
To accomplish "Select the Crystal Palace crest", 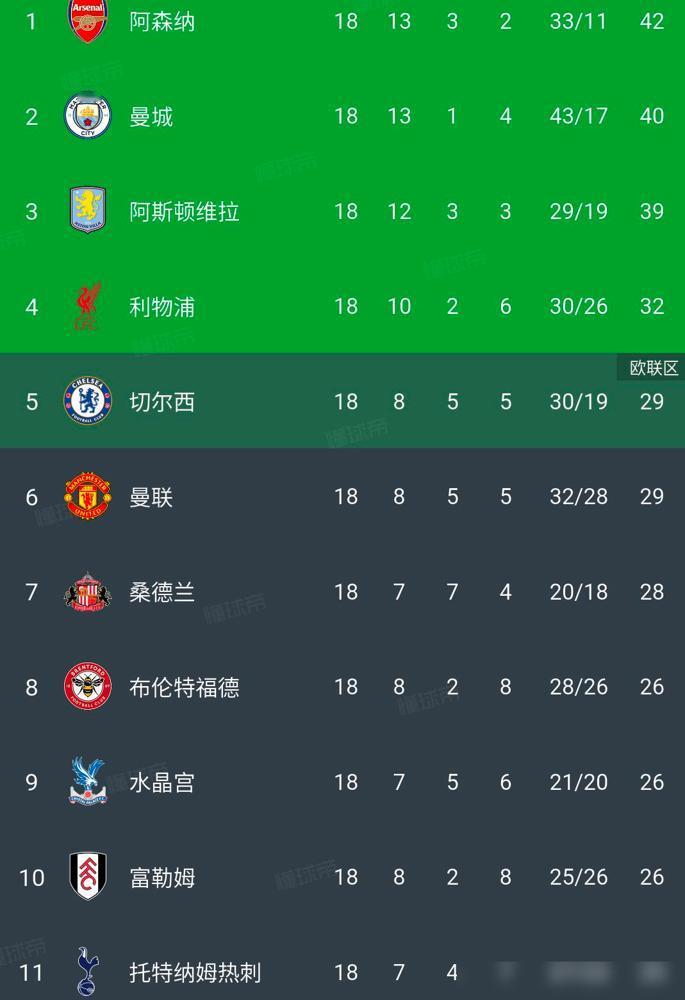I will (87, 782).
